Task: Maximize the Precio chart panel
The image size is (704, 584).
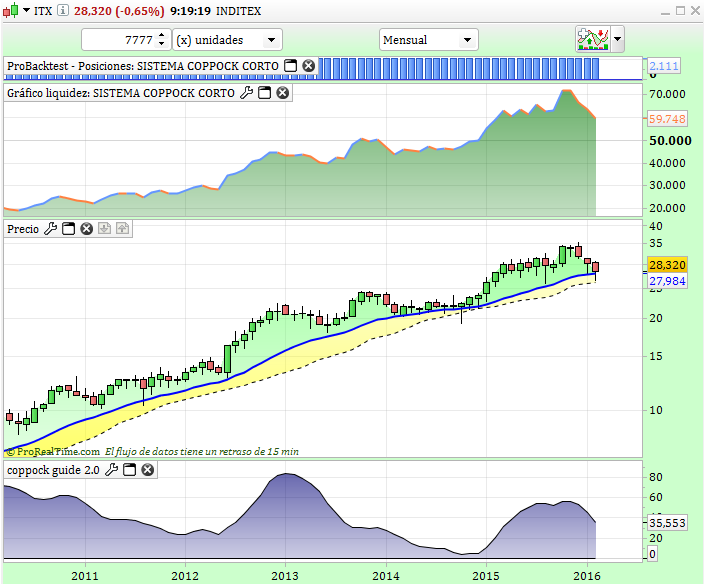Action: pyautogui.click(x=69, y=229)
